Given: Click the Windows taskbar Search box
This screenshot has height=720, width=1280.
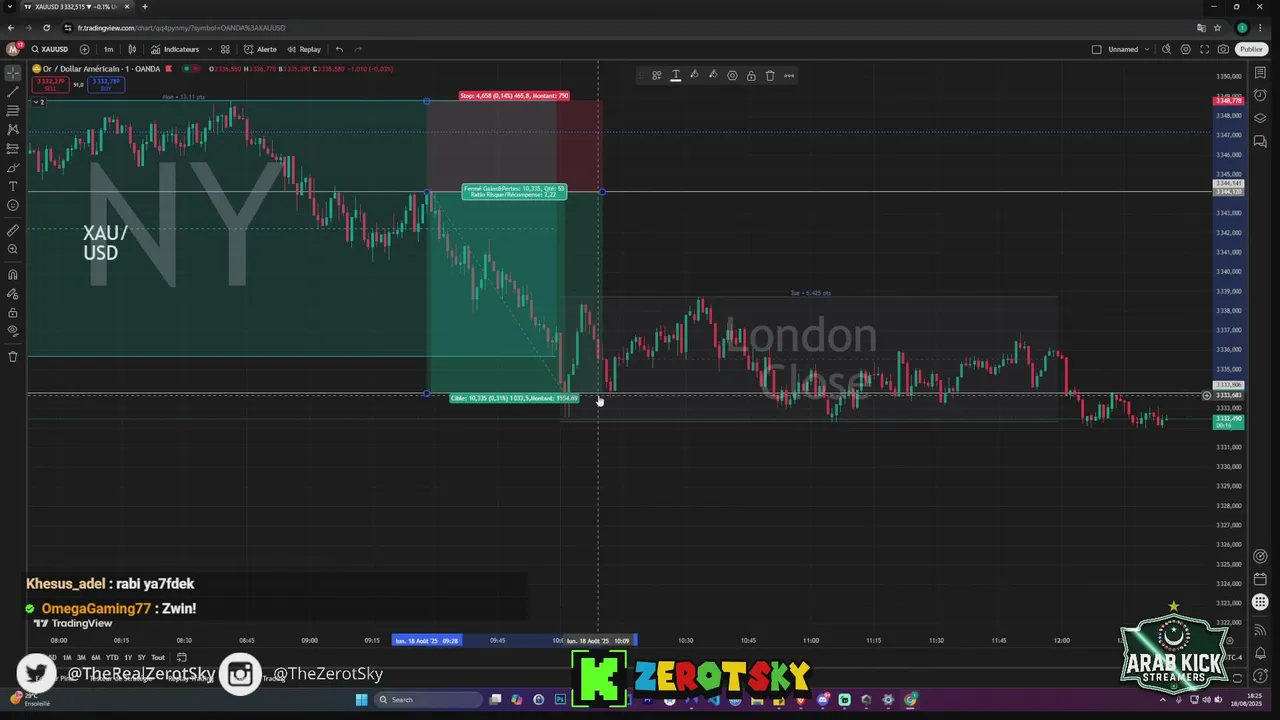Looking at the screenshot, I should pos(428,699).
